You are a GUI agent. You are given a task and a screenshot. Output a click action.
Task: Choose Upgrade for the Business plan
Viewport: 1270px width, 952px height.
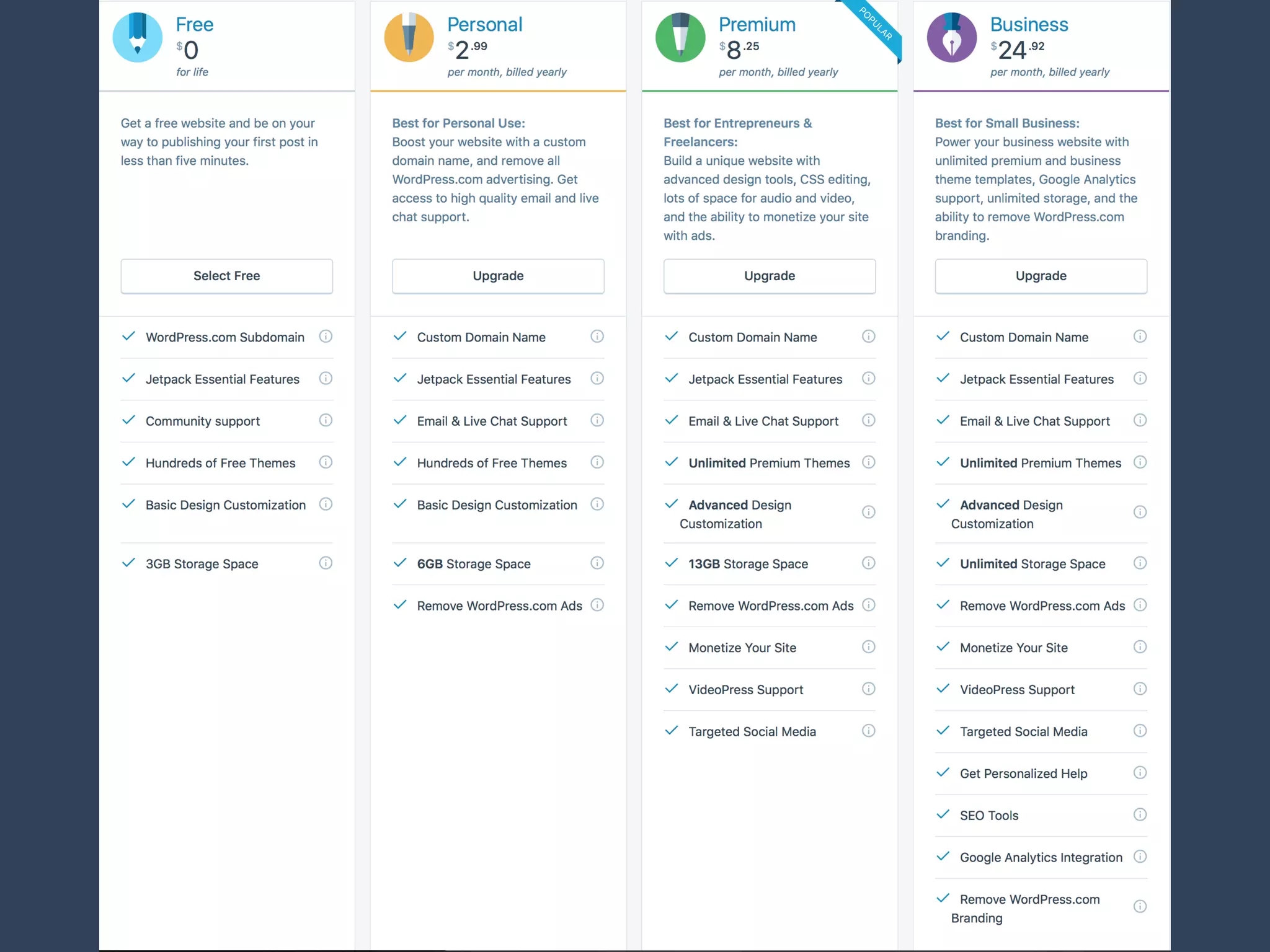(1041, 276)
